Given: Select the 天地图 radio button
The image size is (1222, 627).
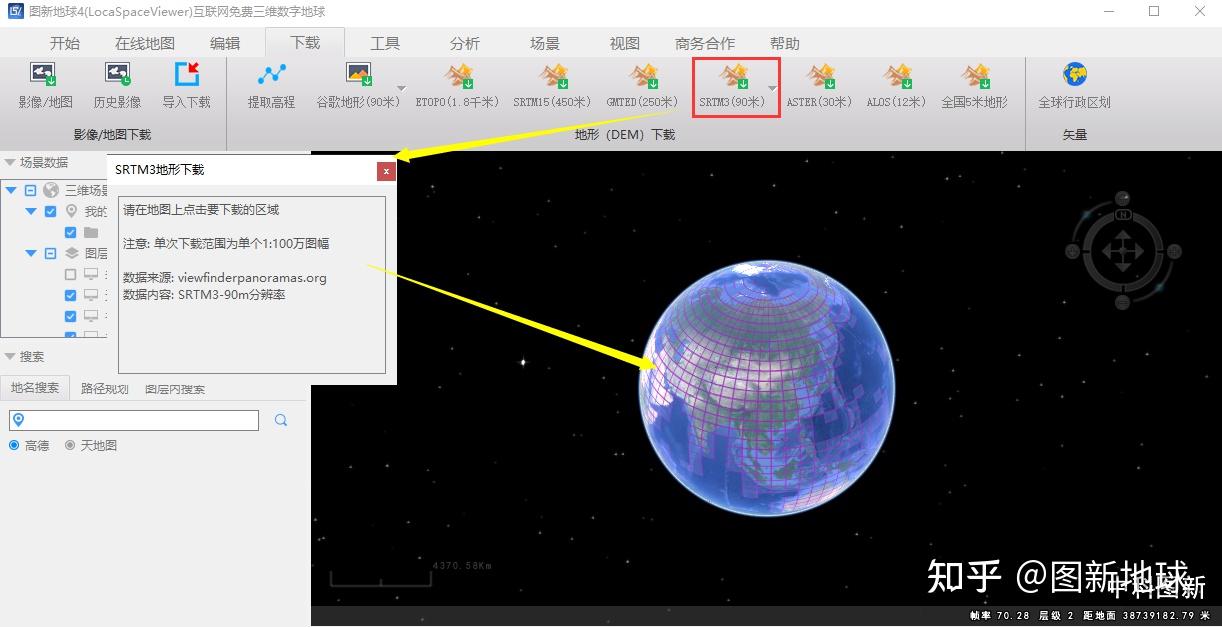Looking at the screenshot, I should 70,445.
